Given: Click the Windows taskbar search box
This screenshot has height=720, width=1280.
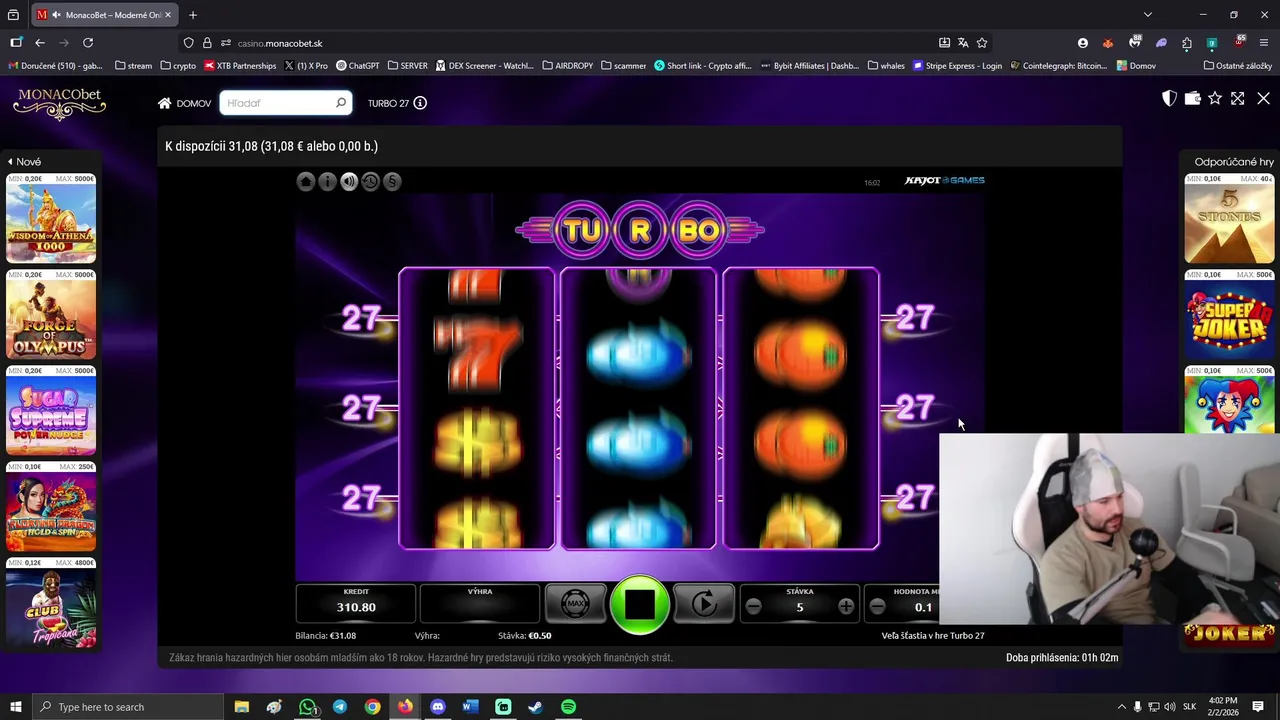Looking at the screenshot, I should pos(128,707).
